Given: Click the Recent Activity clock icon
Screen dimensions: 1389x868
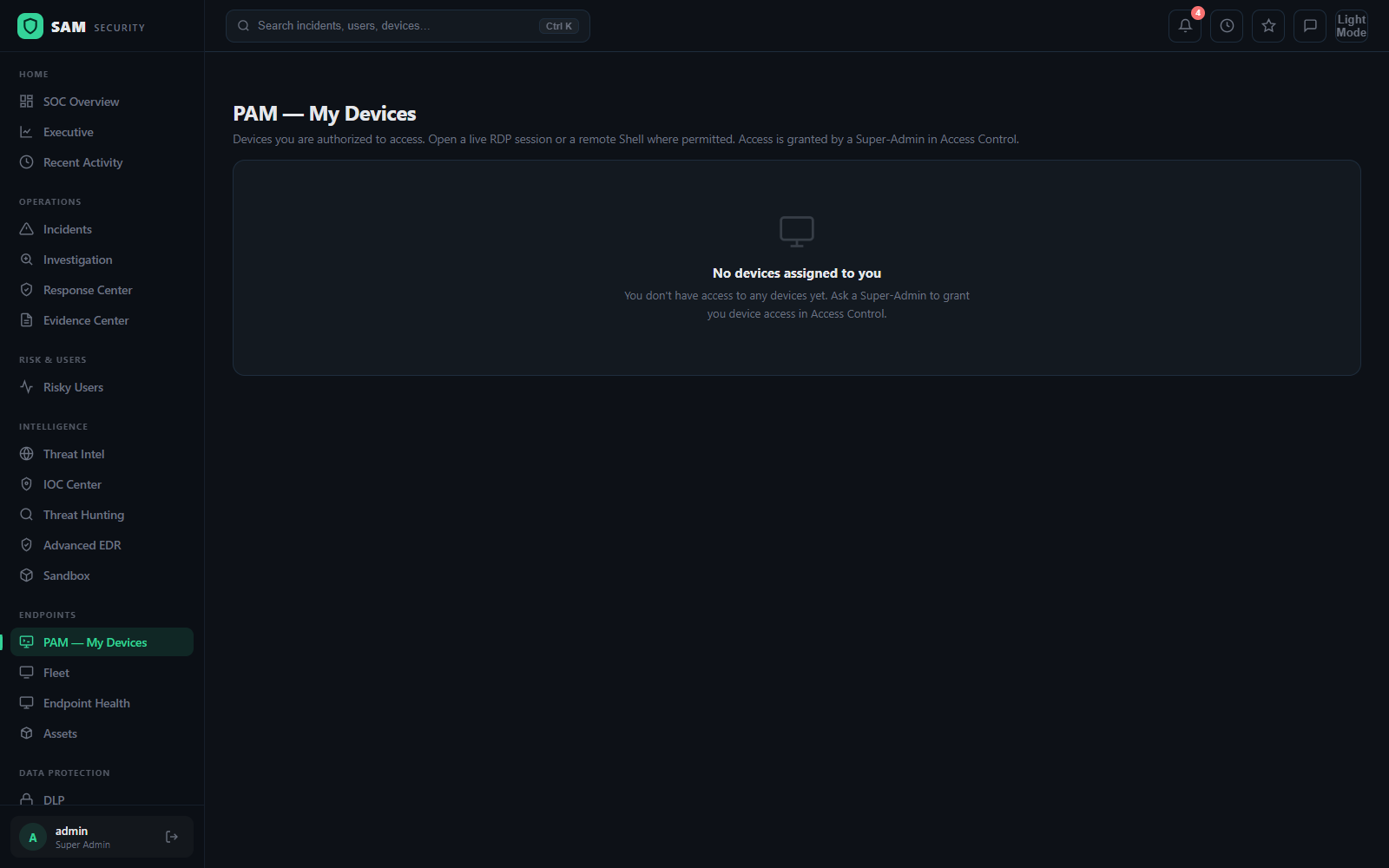Looking at the screenshot, I should click(x=27, y=162).
